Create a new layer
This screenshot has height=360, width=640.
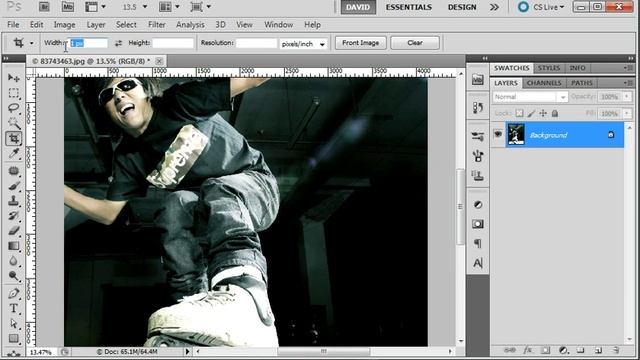point(598,350)
